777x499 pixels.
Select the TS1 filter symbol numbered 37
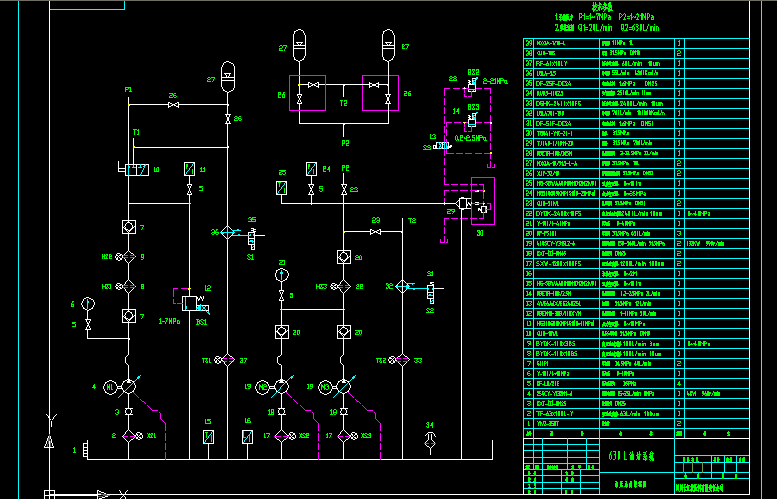coord(228,360)
